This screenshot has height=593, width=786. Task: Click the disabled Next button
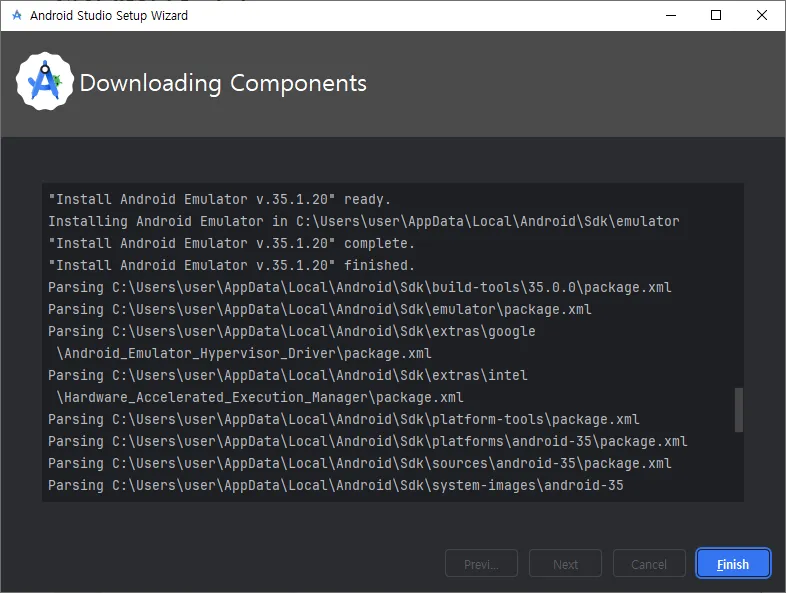pos(565,564)
